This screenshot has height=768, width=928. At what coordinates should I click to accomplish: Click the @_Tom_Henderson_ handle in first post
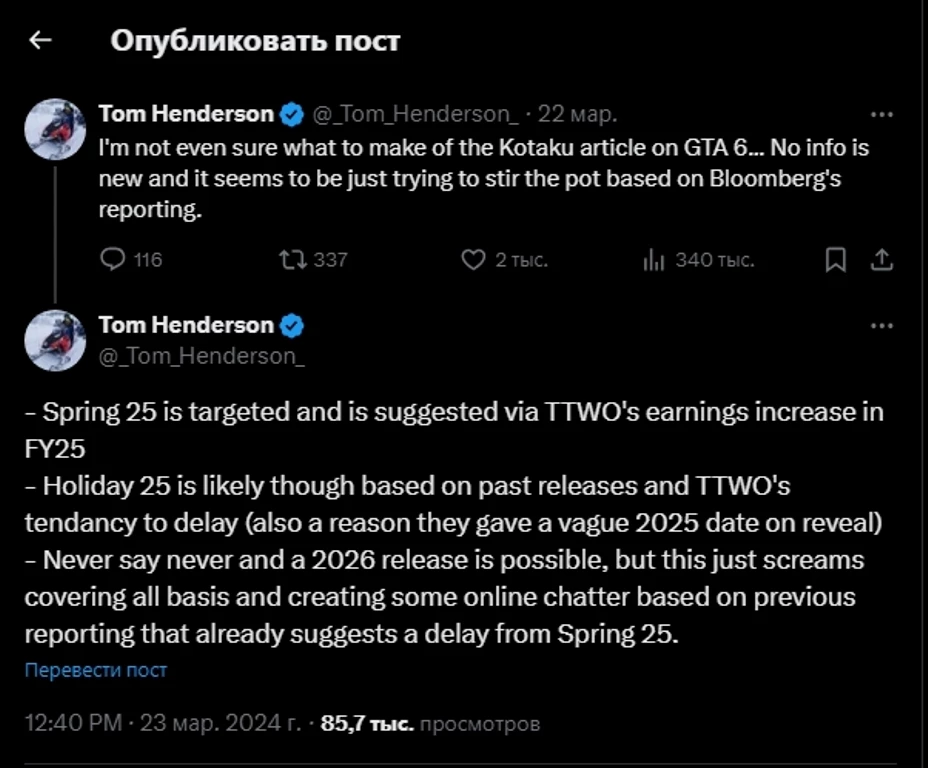tap(416, 115)
